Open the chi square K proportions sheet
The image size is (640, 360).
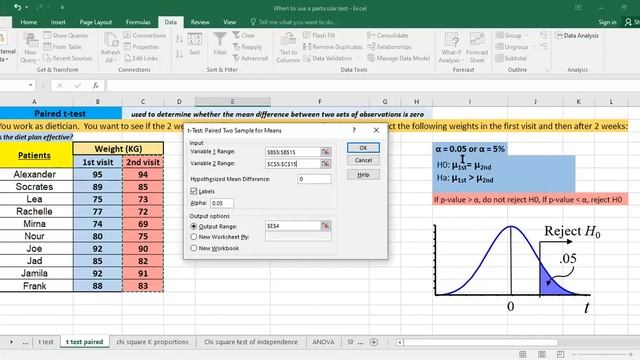tap(152, 342)
